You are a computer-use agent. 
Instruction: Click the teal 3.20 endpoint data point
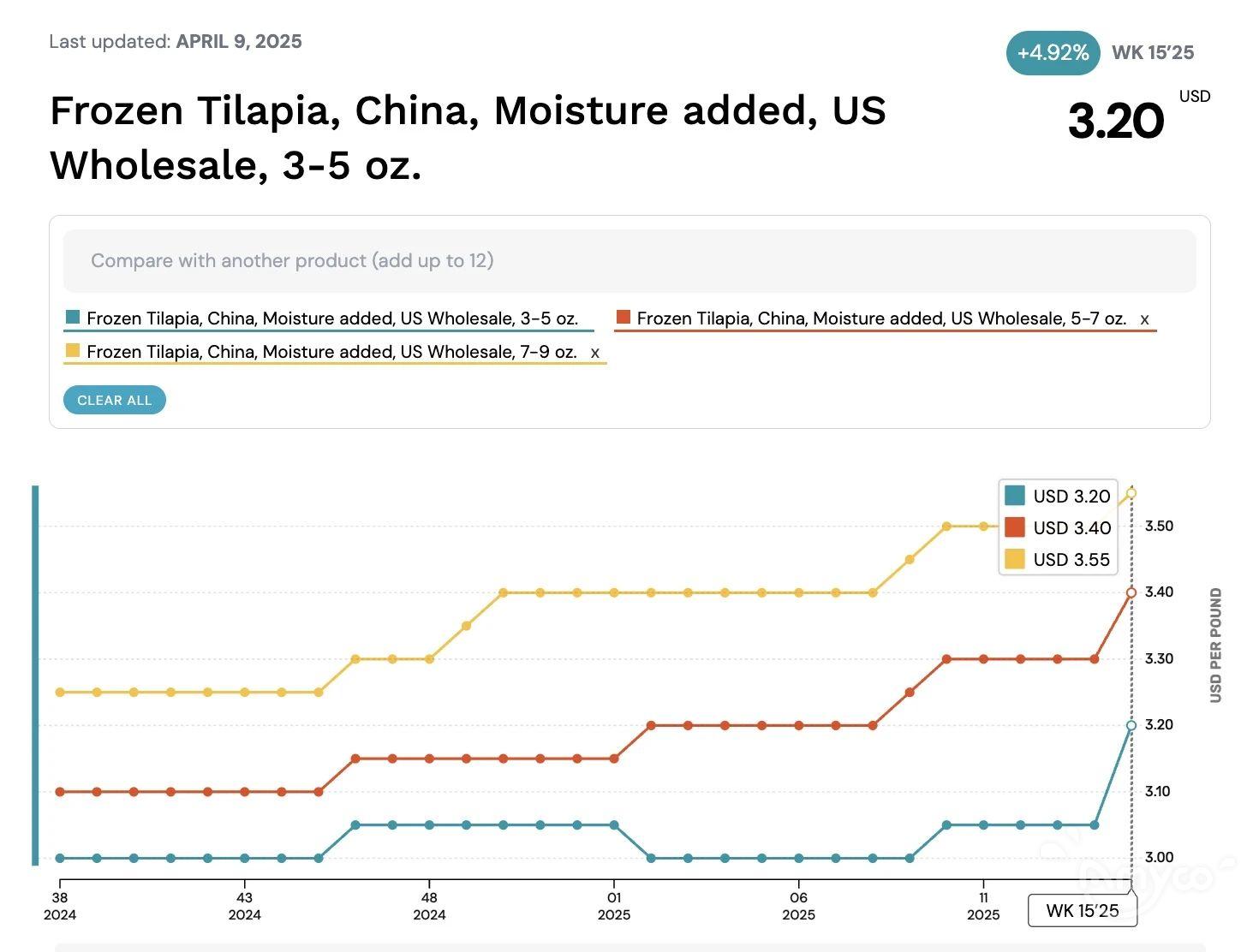pos(1131,725)
